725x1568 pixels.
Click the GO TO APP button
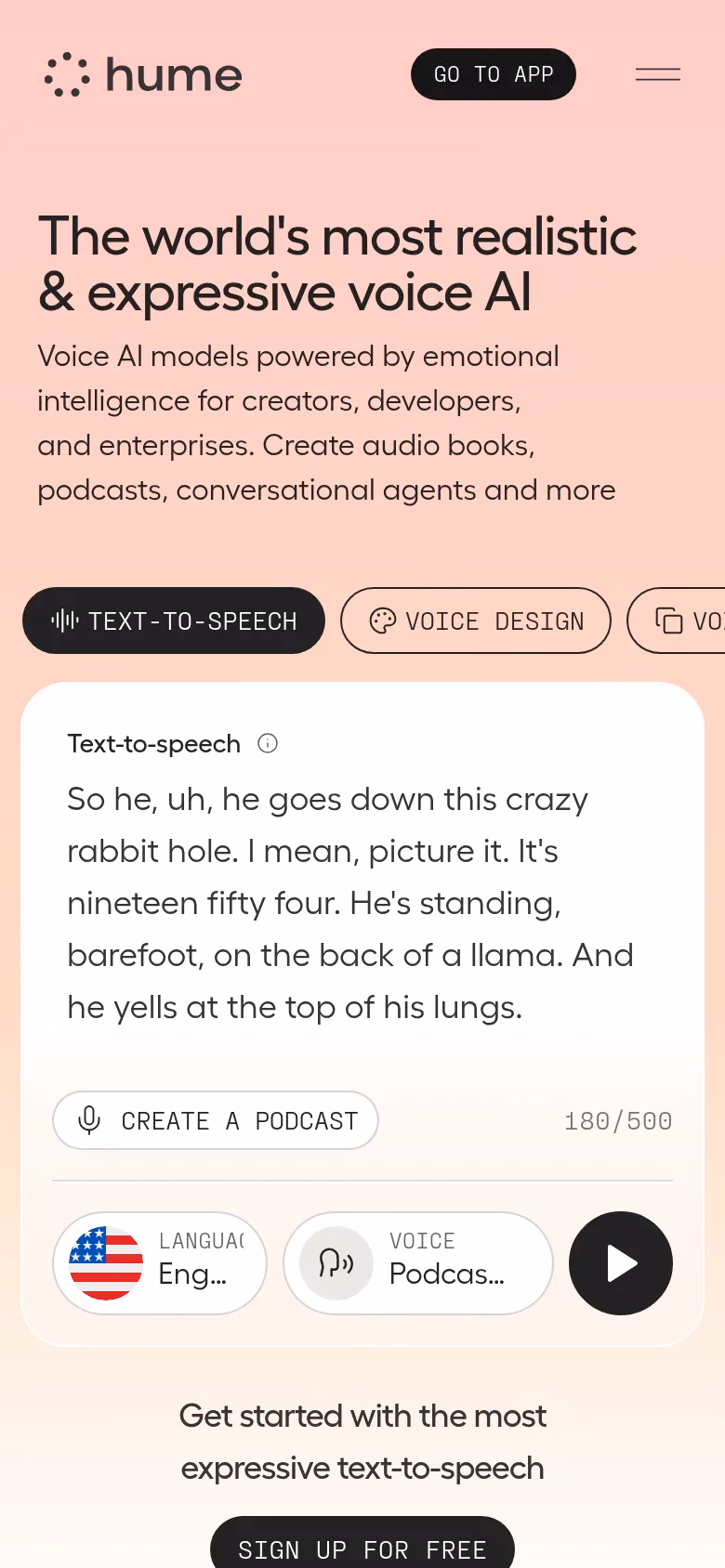[493, 74]
